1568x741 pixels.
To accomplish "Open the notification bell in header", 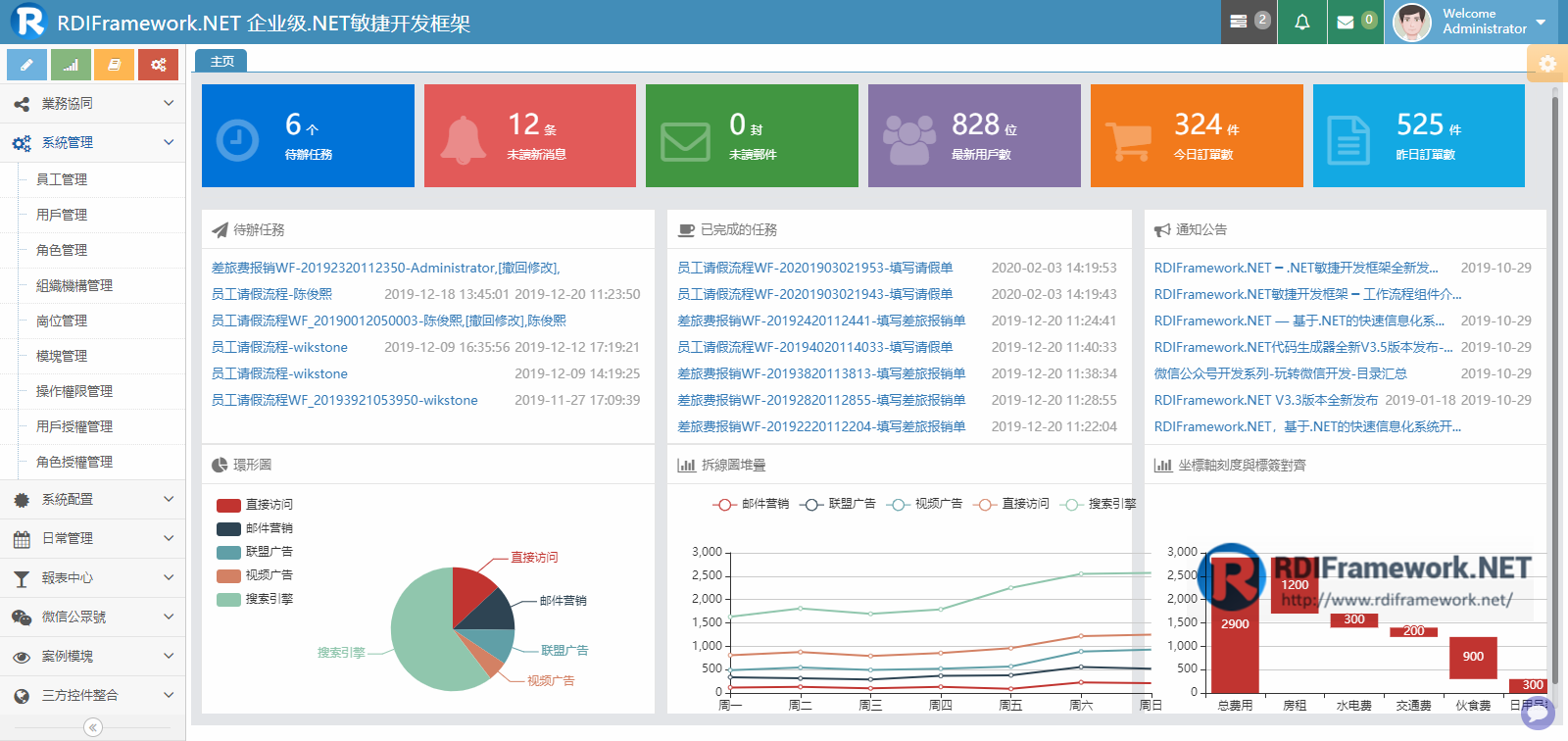I will (1301, 22).
